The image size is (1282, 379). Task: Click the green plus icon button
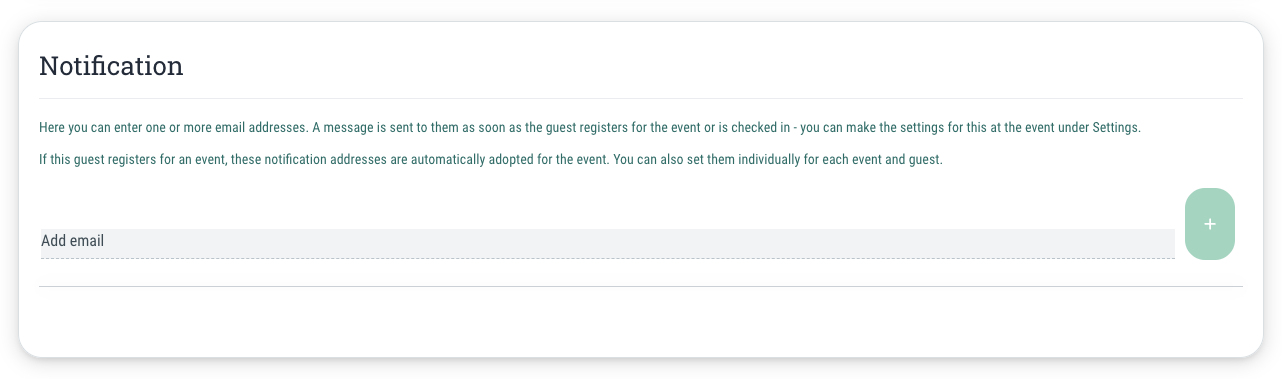1209,224
